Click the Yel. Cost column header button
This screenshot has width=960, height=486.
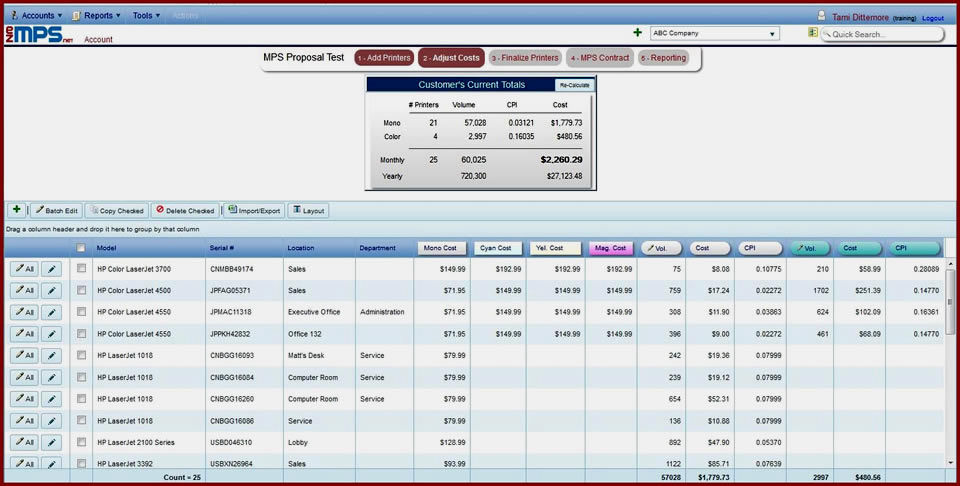point(555,248)
